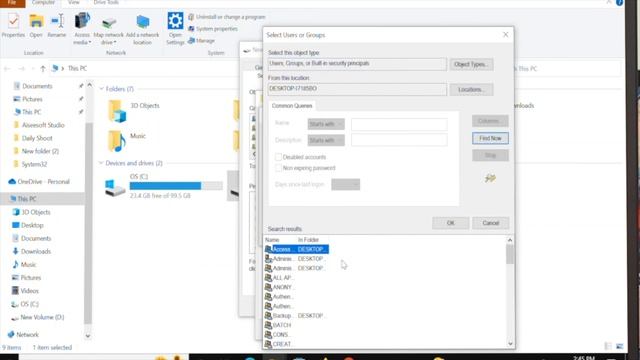Toggle Disabled accounts checkbox
The height and width of the screenshot is (360, 640).
[x=278, y=157]
